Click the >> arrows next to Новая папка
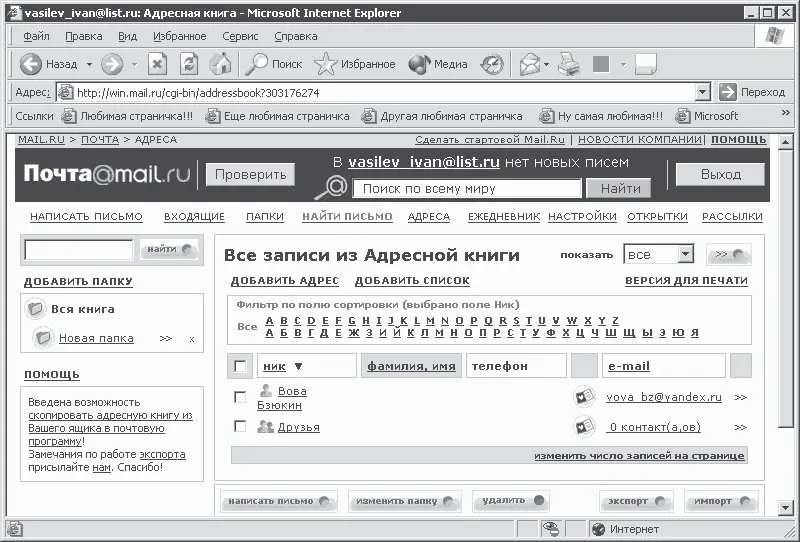Screen dimensions: 800x542 pyautogui.click(x=165, y=338)
